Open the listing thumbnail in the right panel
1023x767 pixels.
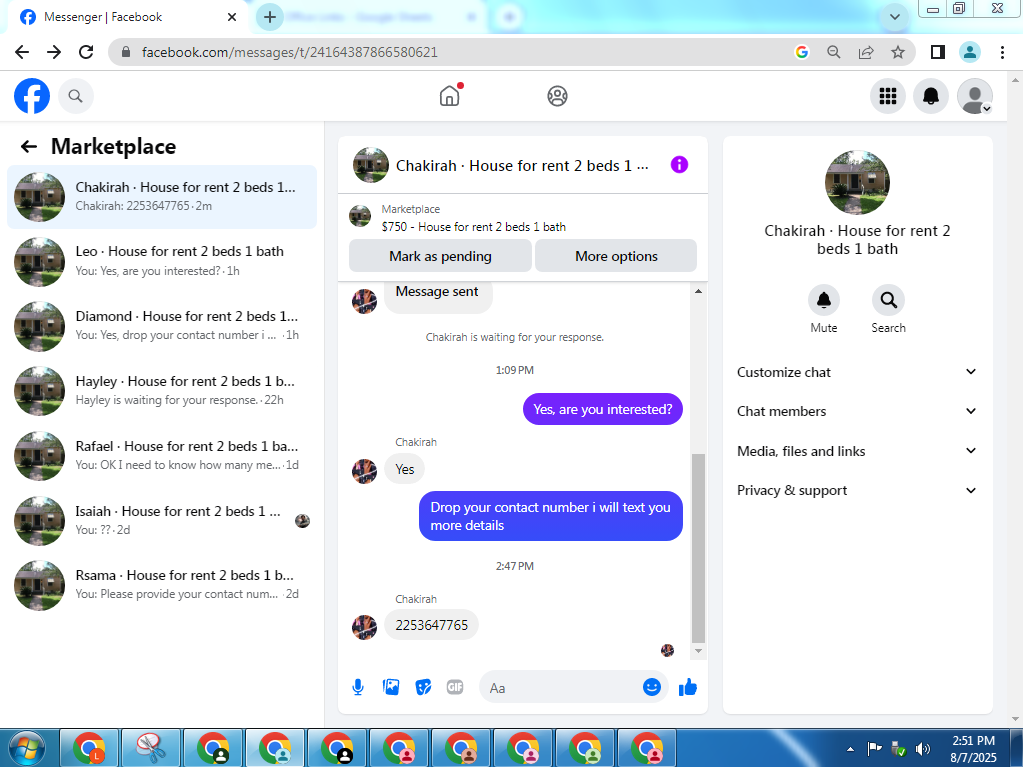click(857, 182)
